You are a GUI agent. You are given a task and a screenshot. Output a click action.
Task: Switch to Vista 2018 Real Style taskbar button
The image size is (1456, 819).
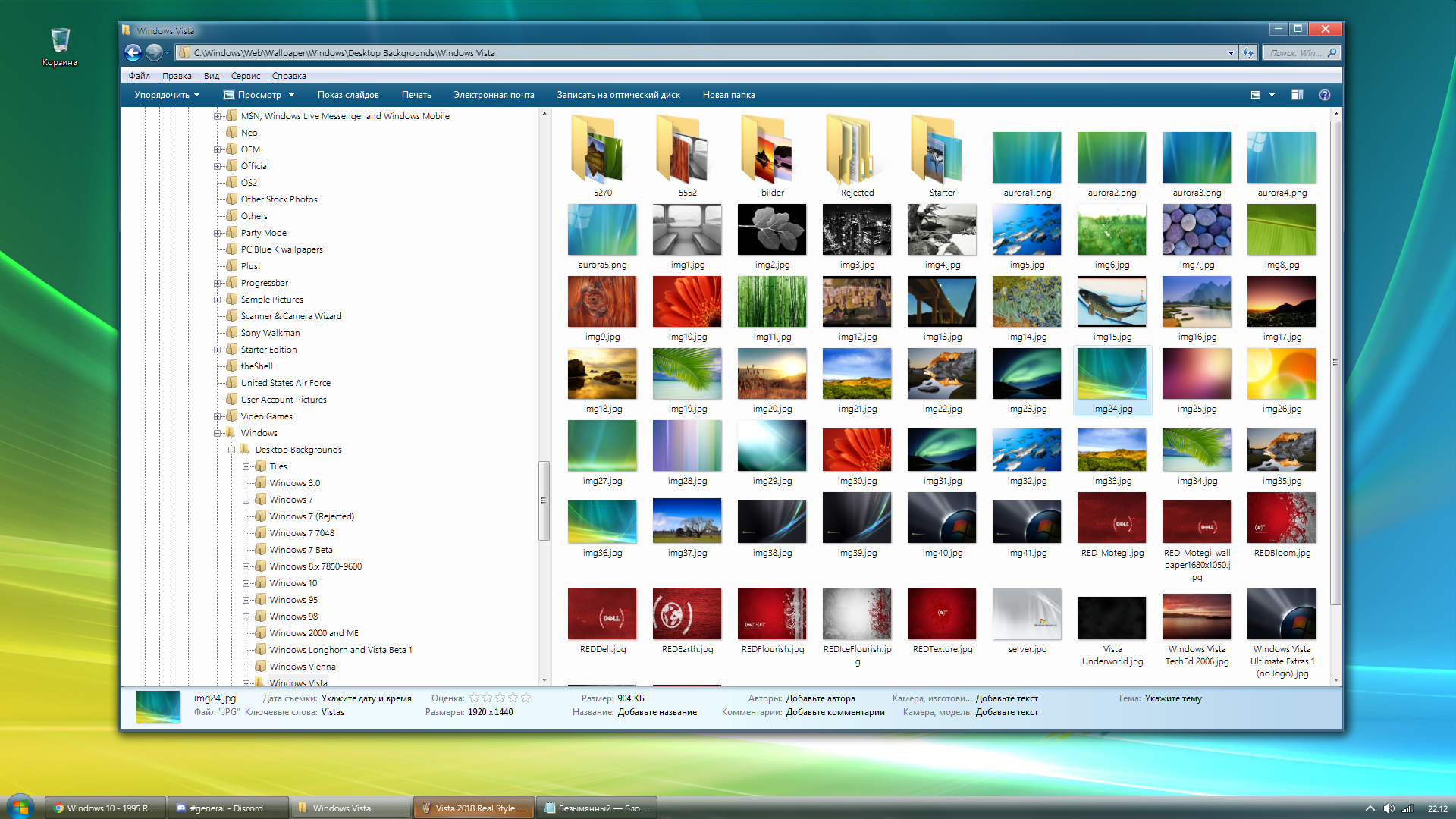(x=473, y=808)
